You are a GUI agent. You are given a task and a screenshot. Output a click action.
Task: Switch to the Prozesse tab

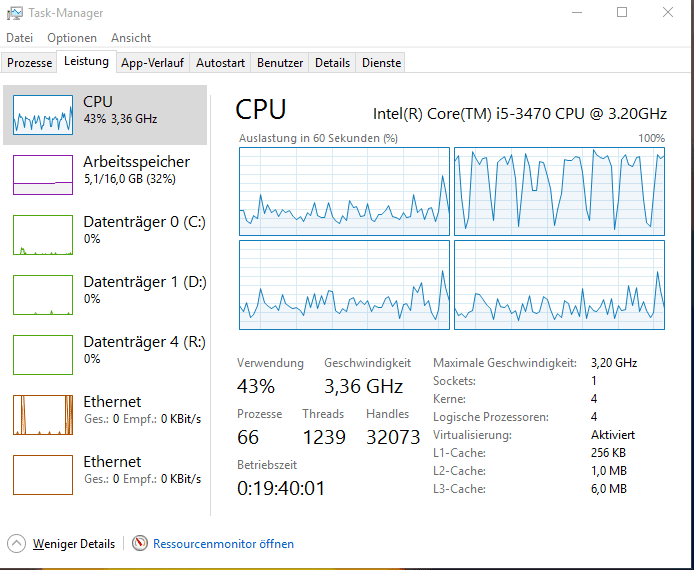tap(30, 62)
